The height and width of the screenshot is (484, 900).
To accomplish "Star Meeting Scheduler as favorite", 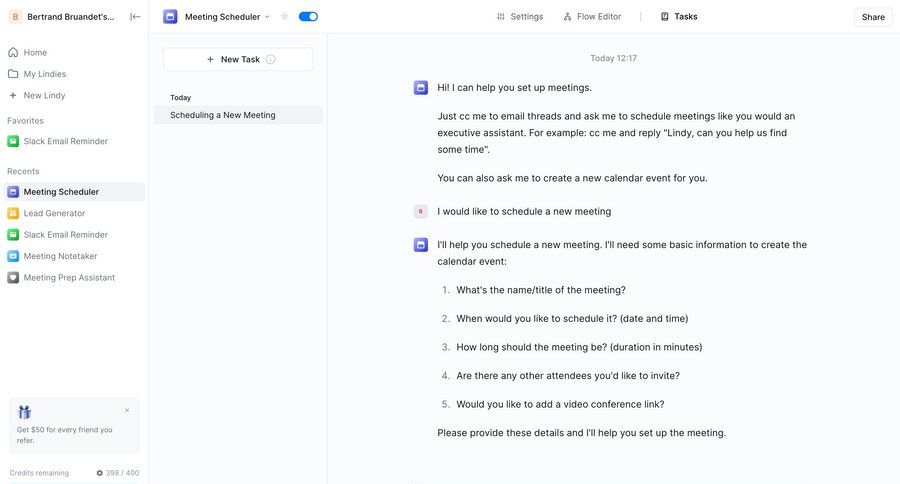I will 284,16.
